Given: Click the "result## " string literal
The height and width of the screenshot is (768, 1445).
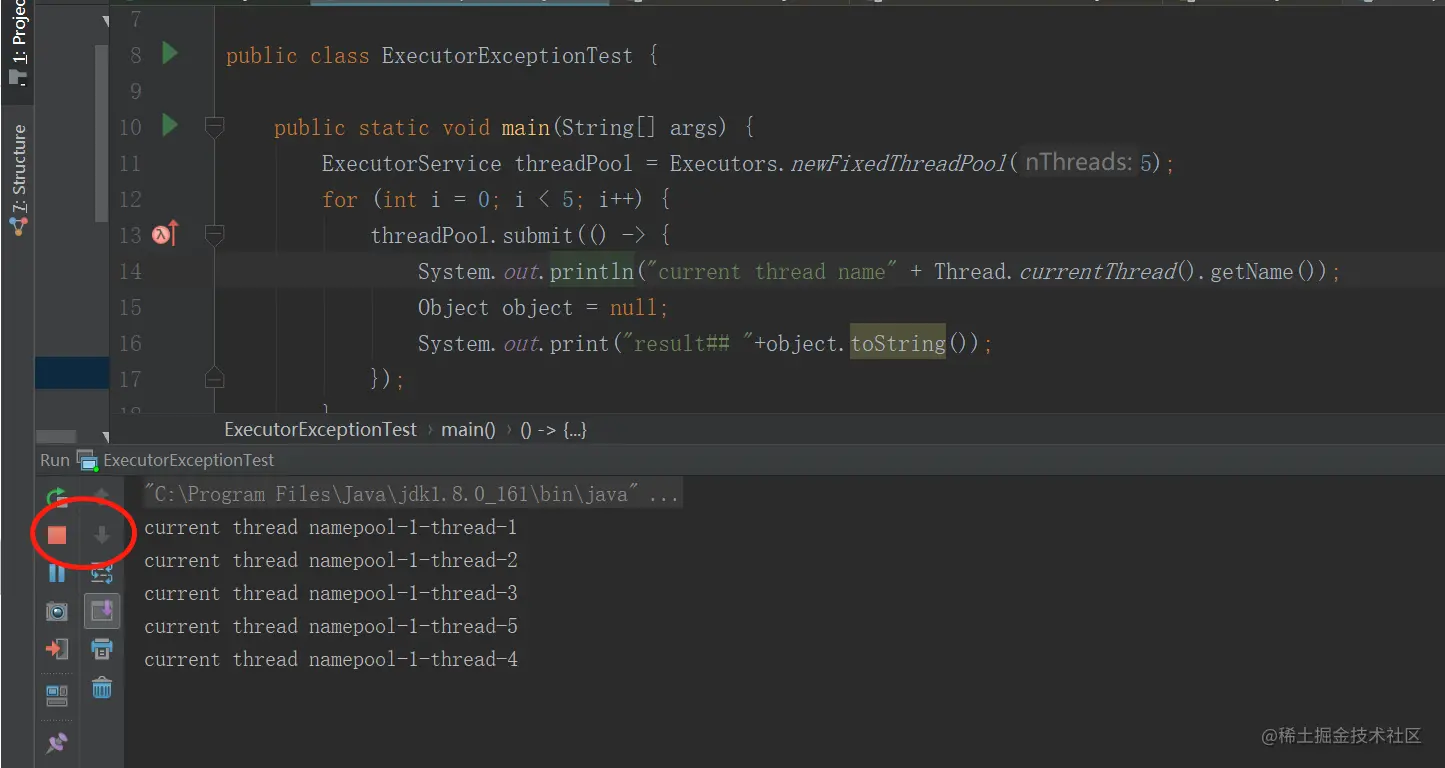Looking at the screenshot, I should tap(688, 343).
